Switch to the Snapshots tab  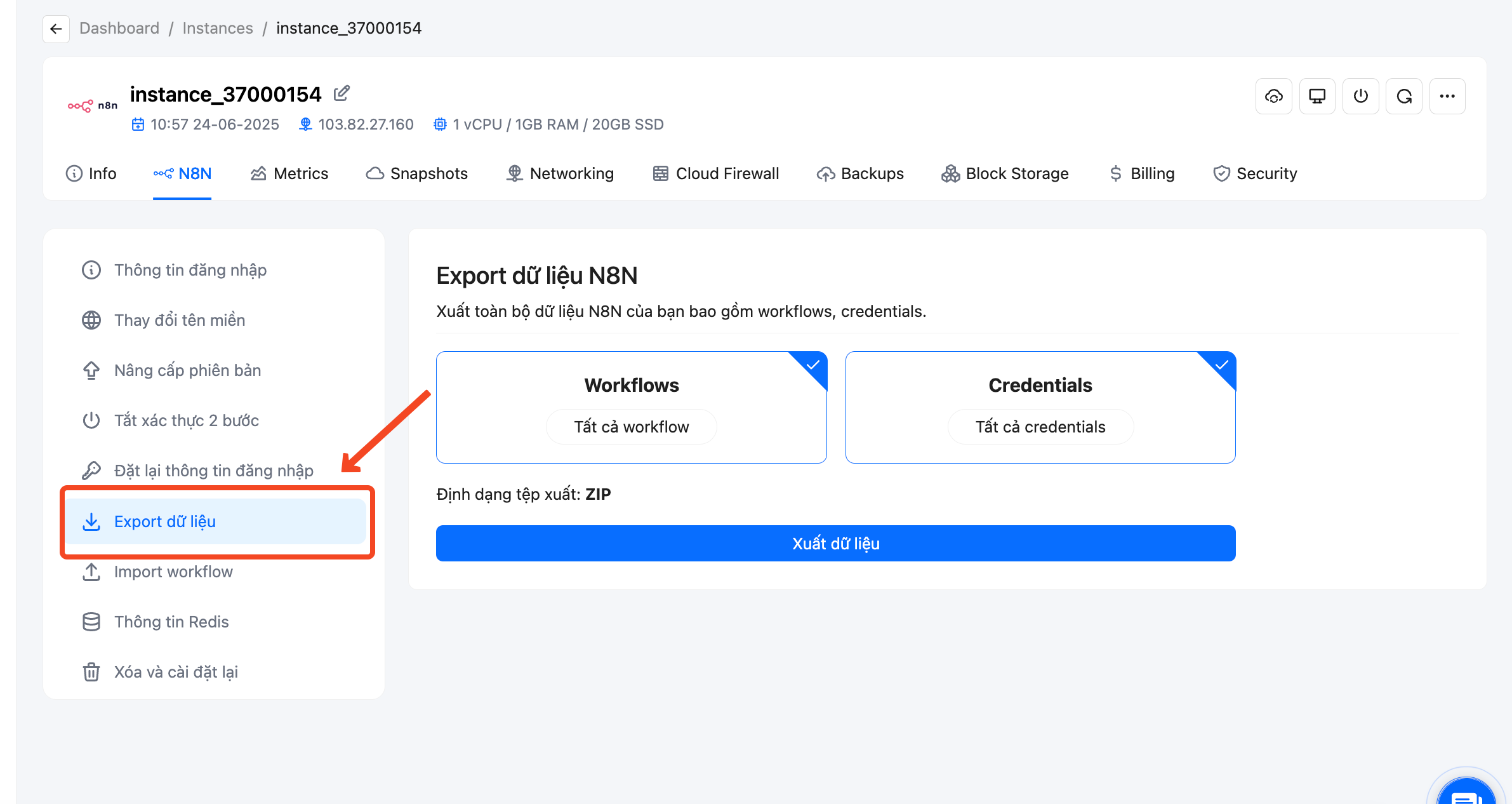click(x=417, y=173)
